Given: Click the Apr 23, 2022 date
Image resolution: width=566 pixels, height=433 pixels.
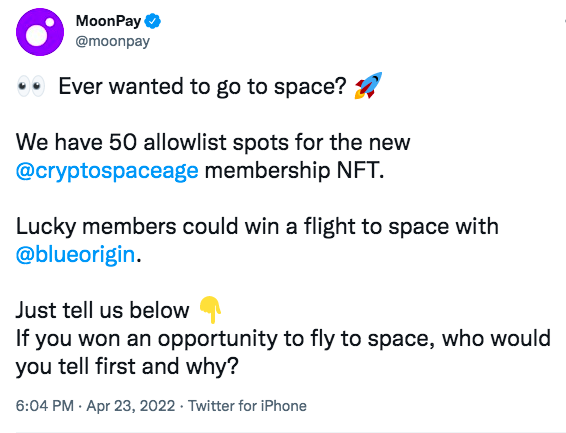Looking at the screenshot, I should (131, 406).
